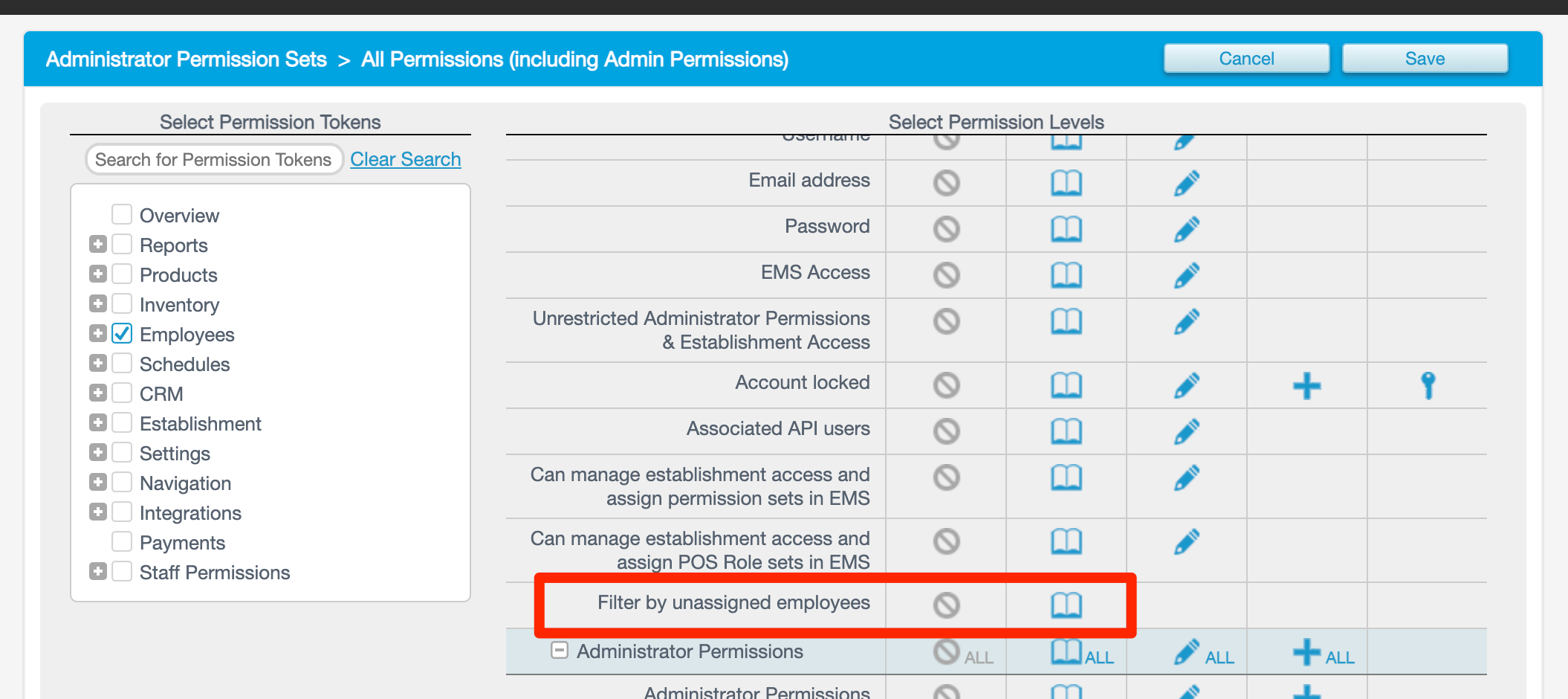Click the Clear Search link

405,159
